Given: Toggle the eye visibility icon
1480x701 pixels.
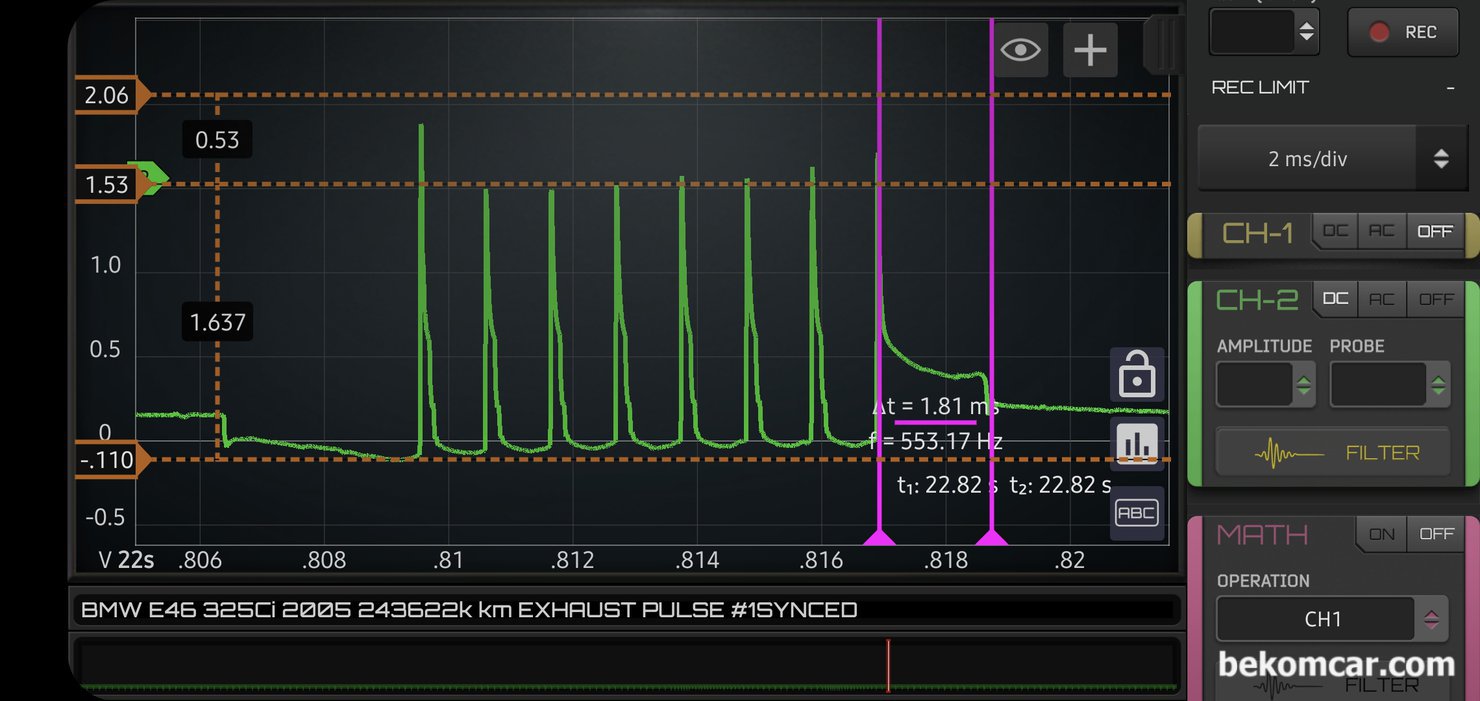Looking at the screenshot, I should pos(1020,50).
